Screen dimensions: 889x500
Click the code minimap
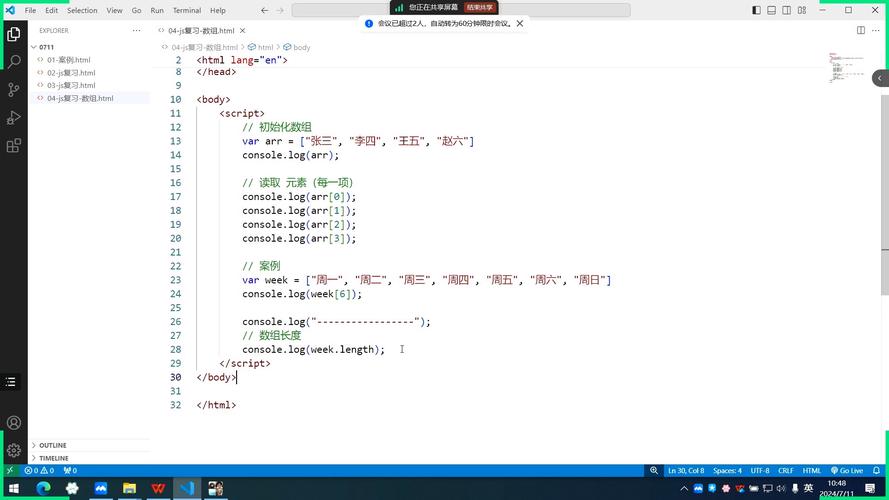click(x=847, y=67)
